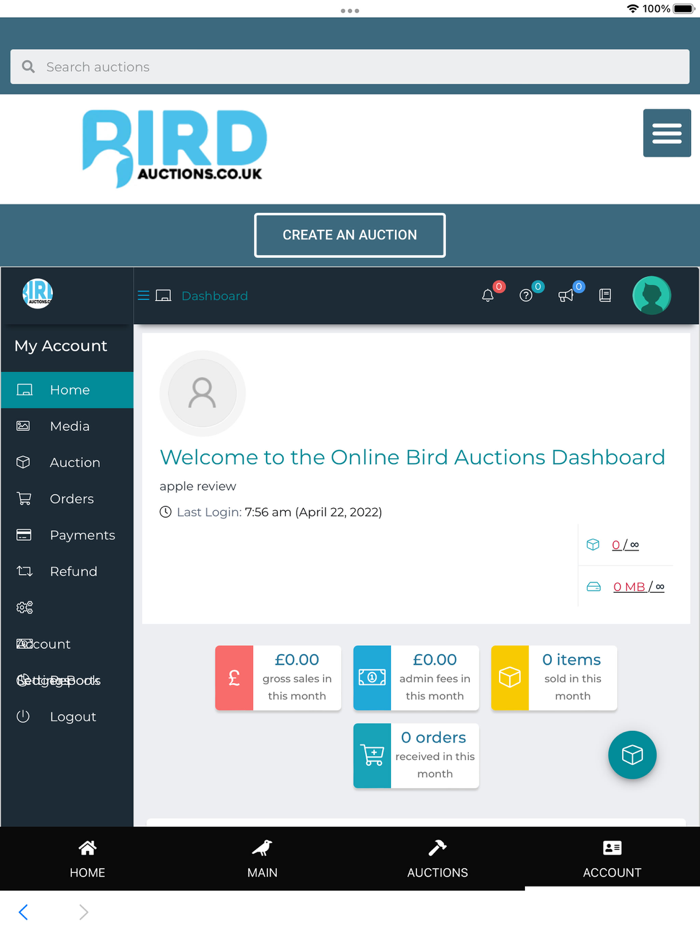Switch to the AUCTIONS gavel tab

coord(437,859)
